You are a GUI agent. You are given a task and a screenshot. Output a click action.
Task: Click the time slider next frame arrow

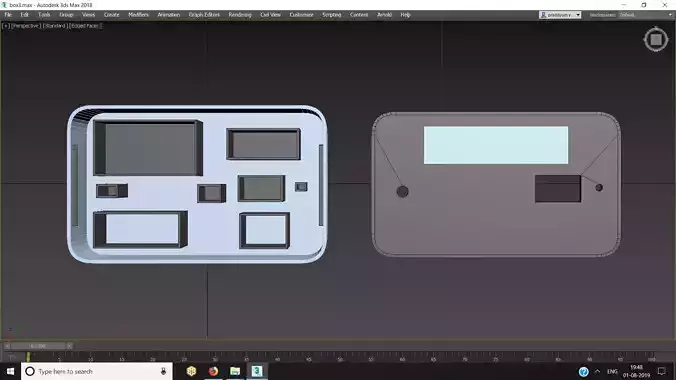pos(69,346)
